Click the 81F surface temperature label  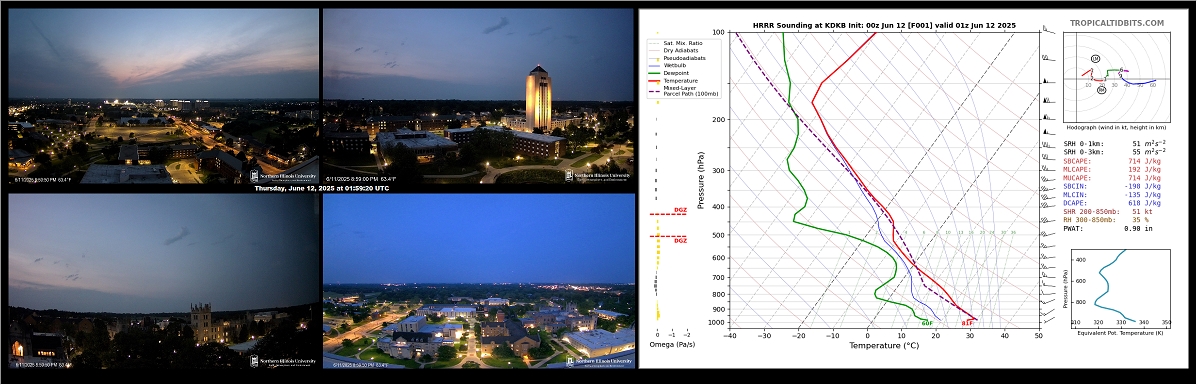pyautogui.click(x=967, y=323)
